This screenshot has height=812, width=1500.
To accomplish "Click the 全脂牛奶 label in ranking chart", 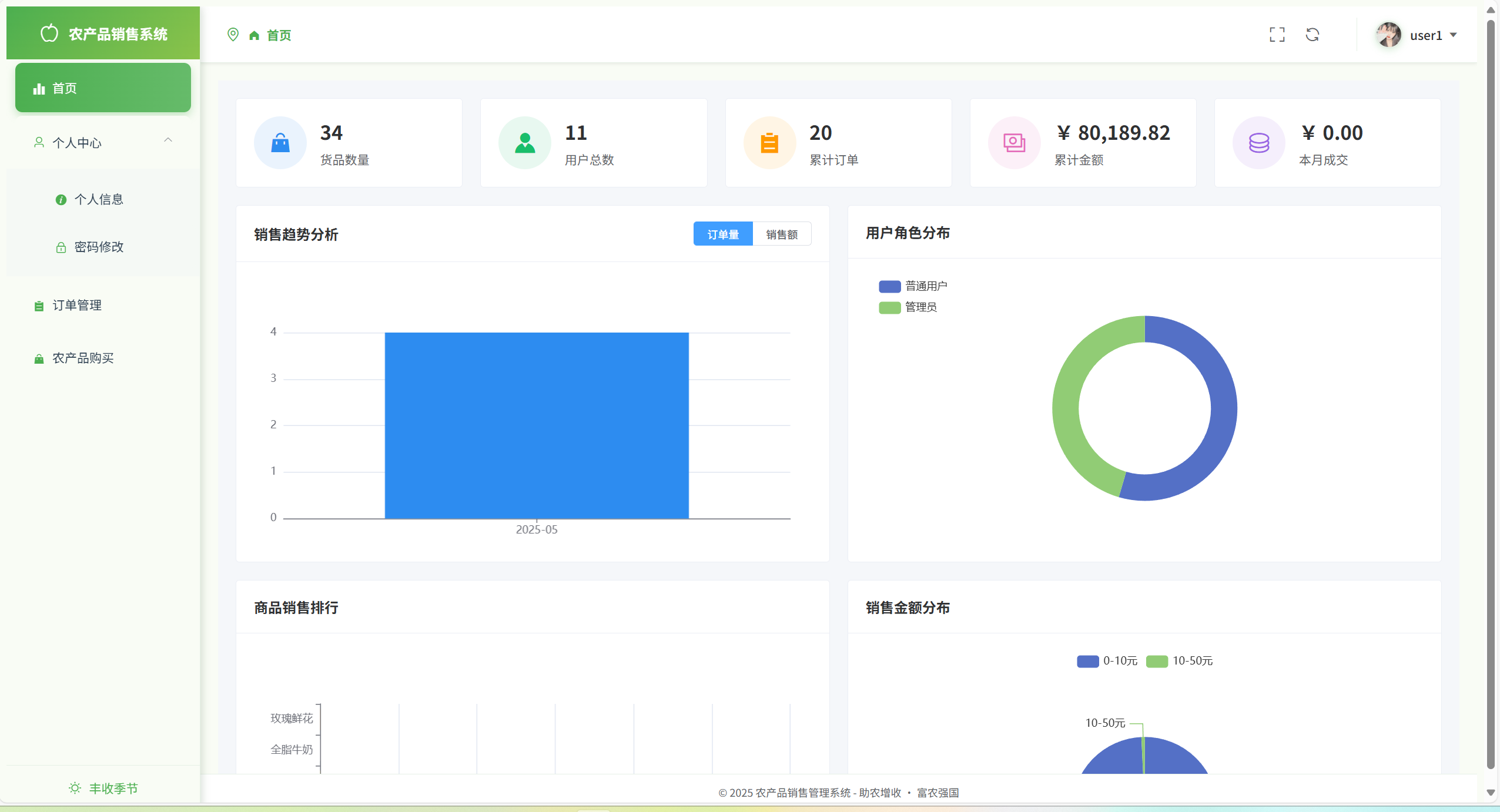I will (292, 750).
